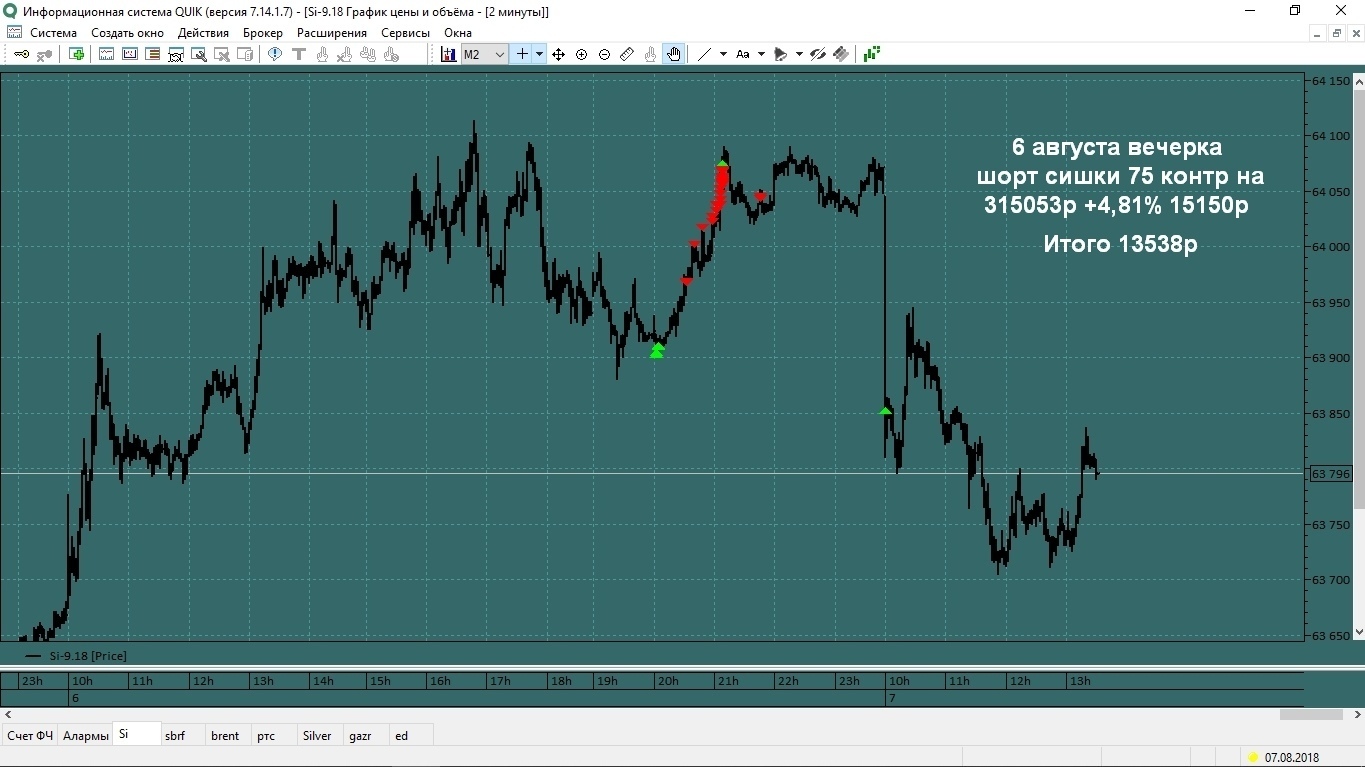
Task: Expand the Aa text tool dropdown arrow
Action: pyautogui.click(x=761, y=54)
